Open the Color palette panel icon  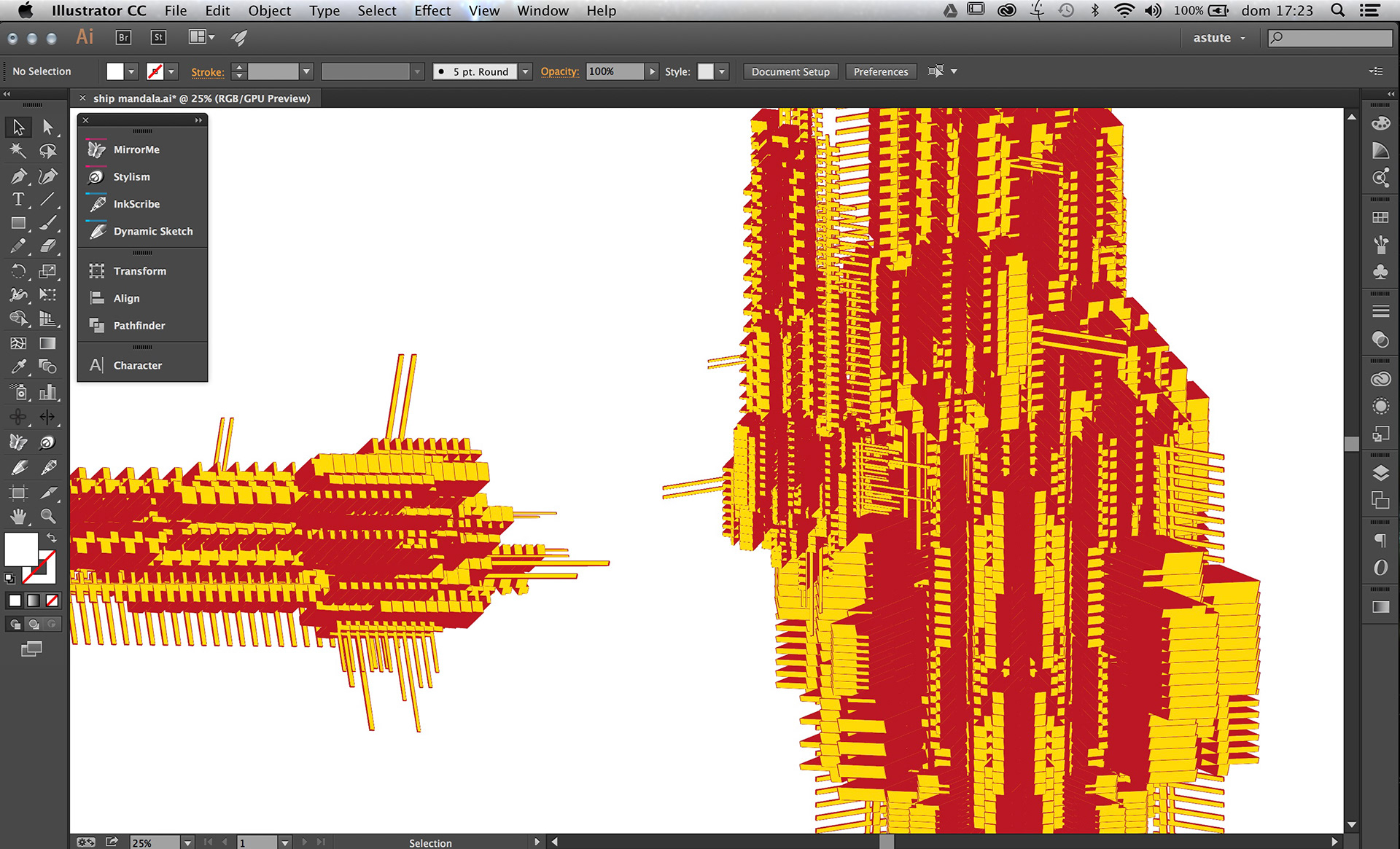1380,123
